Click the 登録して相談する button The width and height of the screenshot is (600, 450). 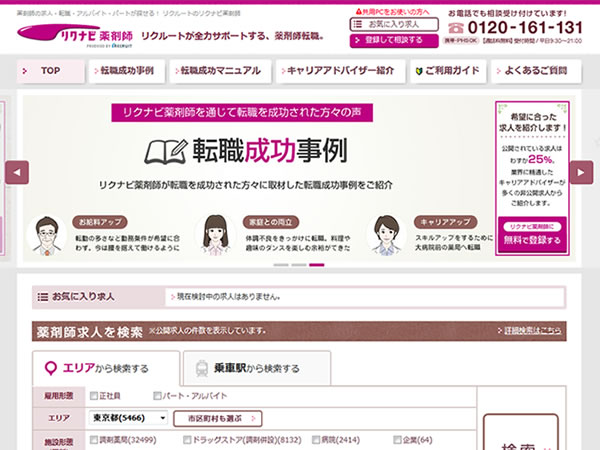coord(394,40)
